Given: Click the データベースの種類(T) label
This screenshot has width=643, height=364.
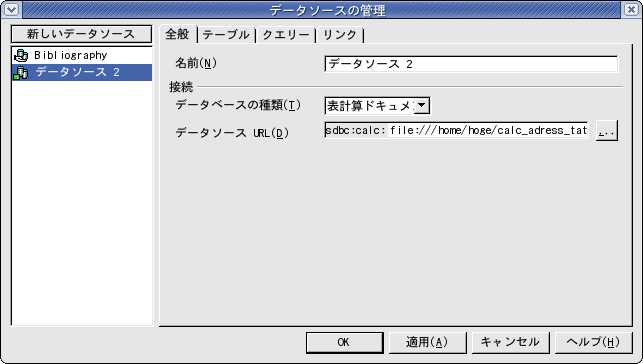Looking at the screenshot, I should coord(238,105).
